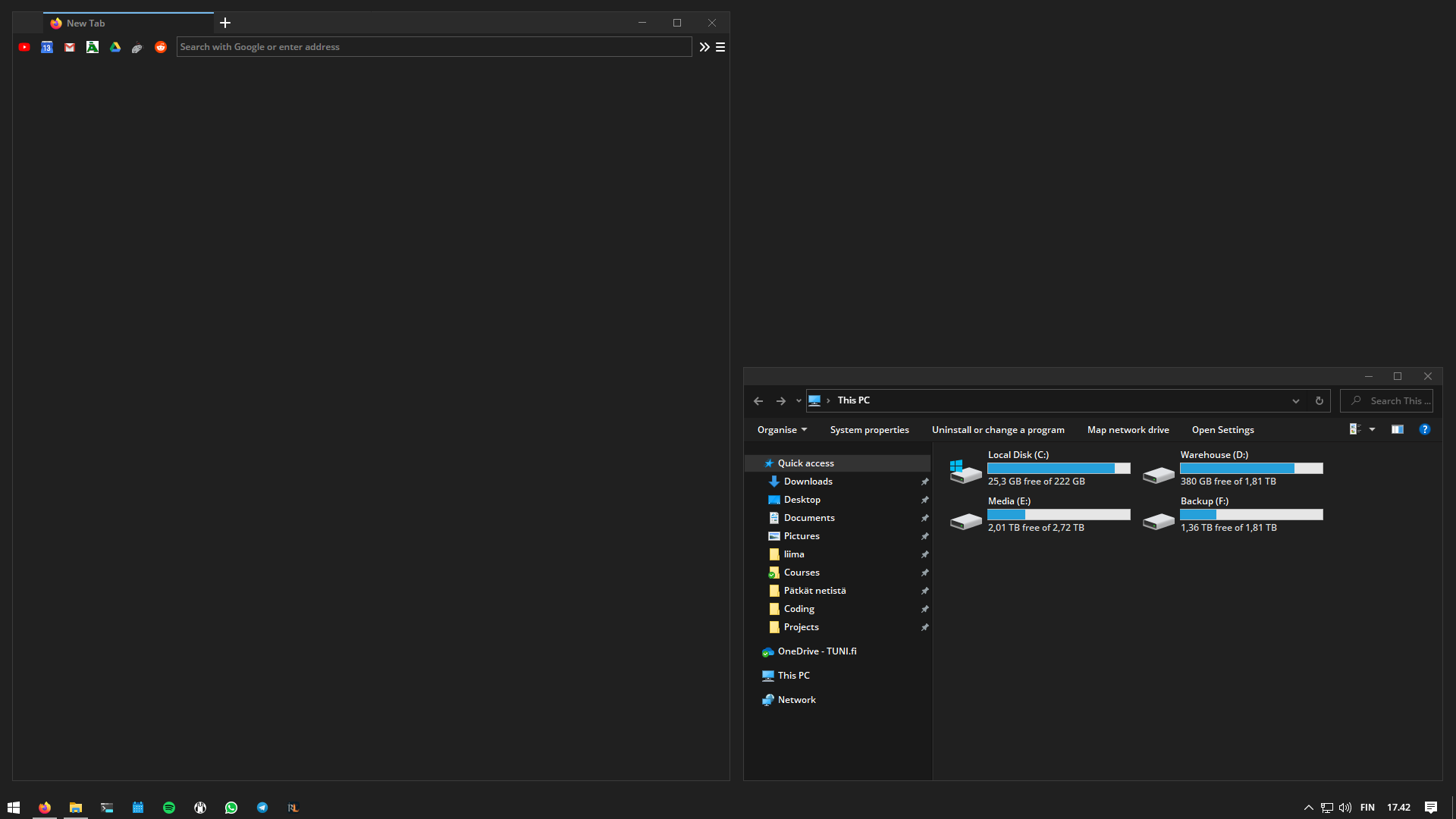Go forward in File Explorer

tap(781, 400)
